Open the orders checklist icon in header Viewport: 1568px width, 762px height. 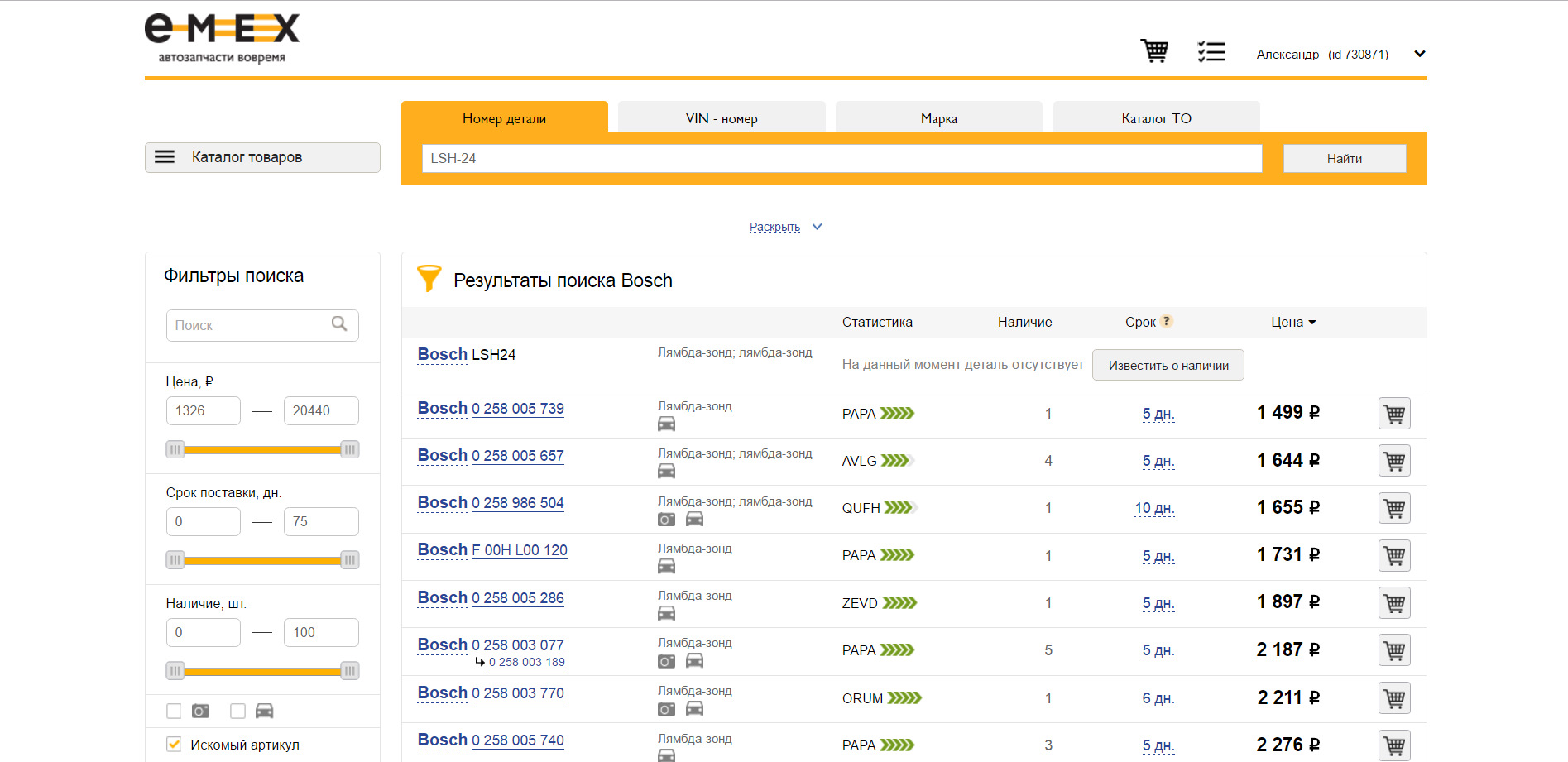[1211, 52]
